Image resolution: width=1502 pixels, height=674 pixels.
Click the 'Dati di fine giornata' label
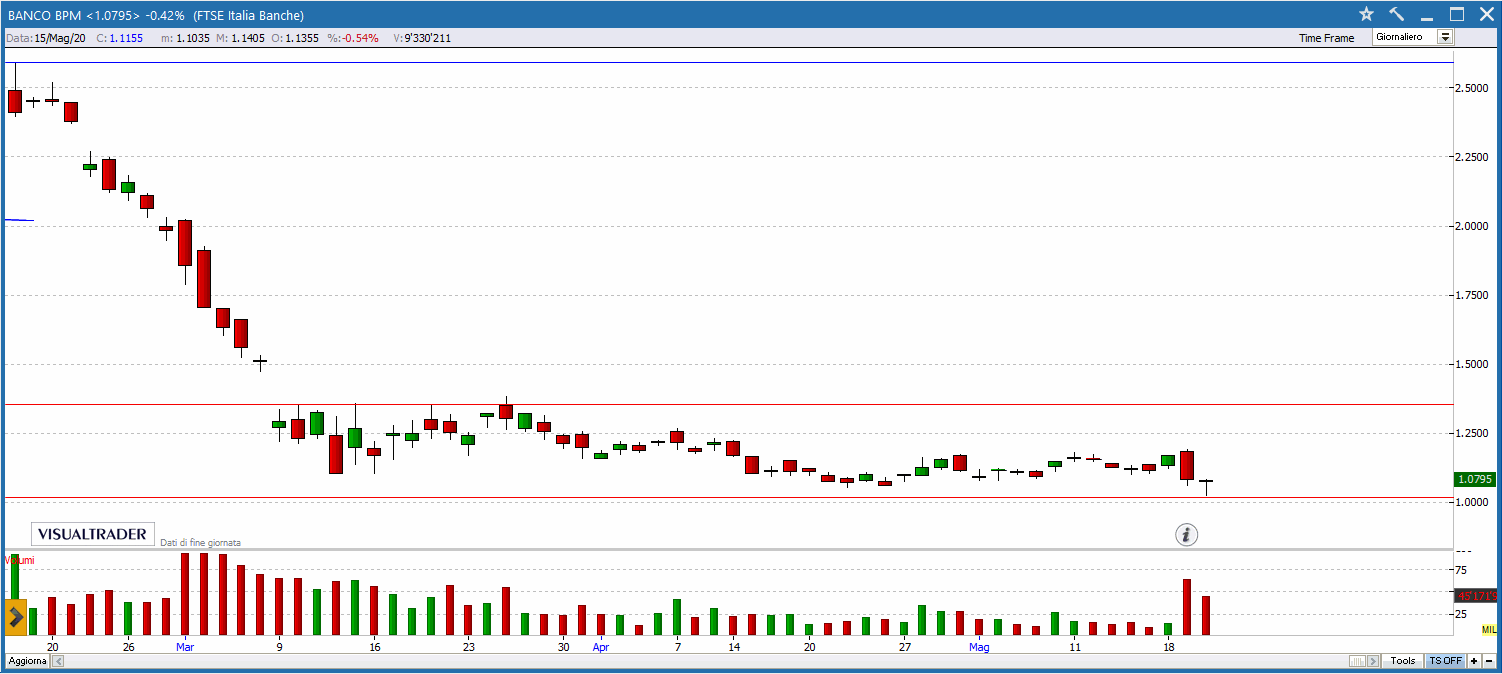(x=200, y=543)
